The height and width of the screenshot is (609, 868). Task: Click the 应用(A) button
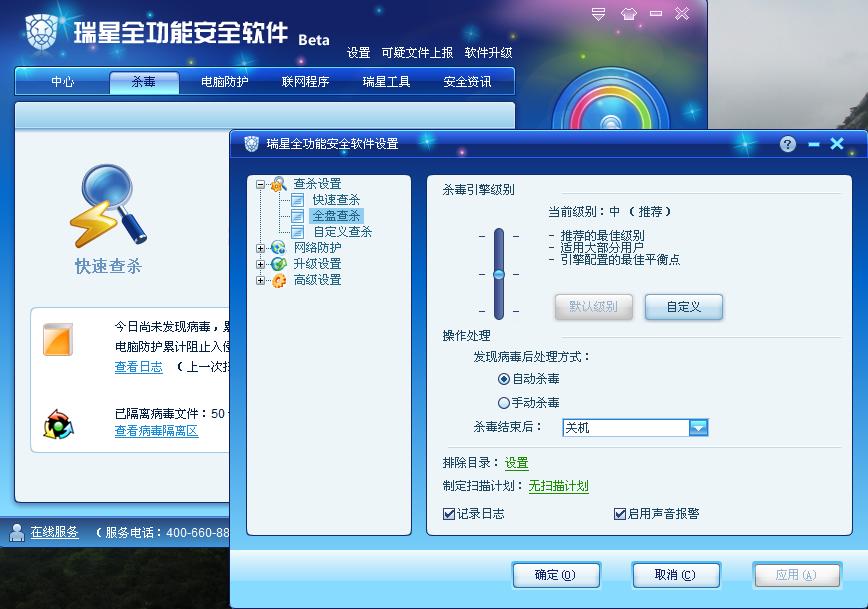coord(797,575)
